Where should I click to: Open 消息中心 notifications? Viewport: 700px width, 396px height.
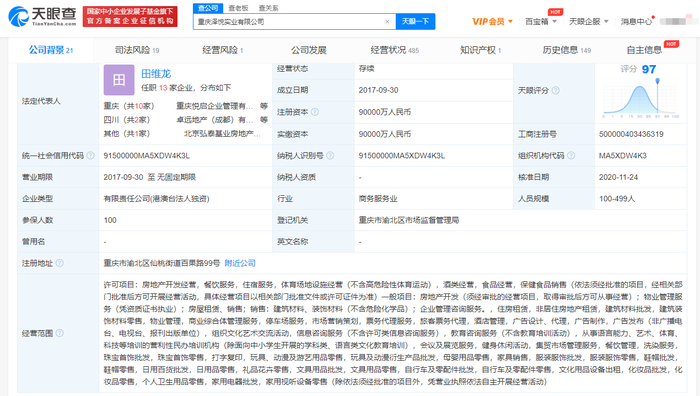coord(636,21)
